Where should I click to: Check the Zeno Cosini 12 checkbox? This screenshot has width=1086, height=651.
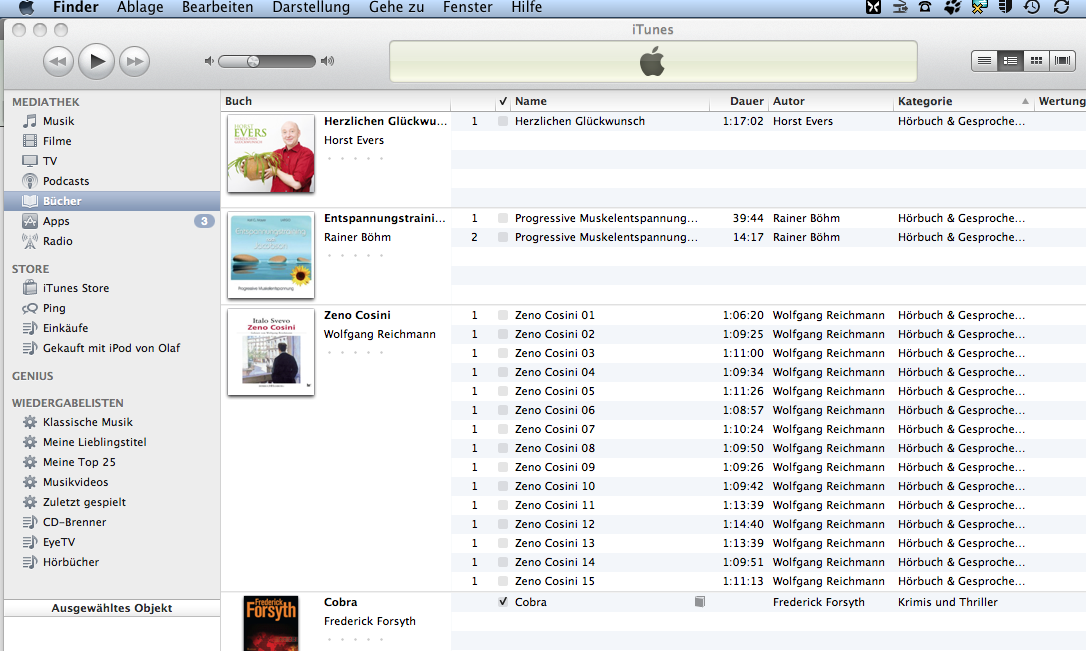pyautogui.click(x=503, y=524)
